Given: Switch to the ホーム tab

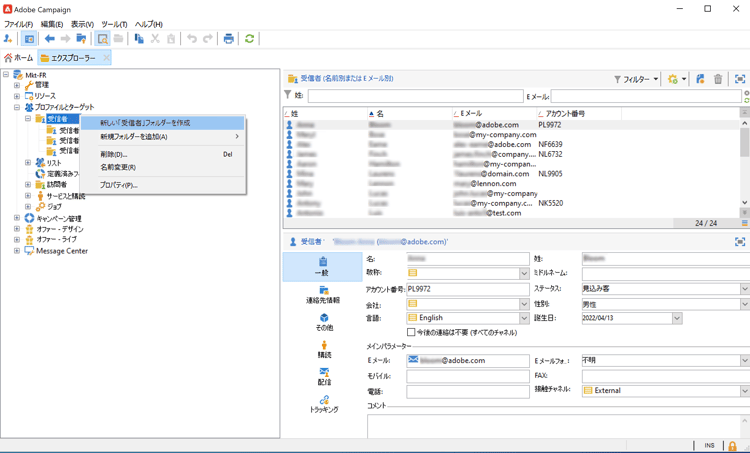Looking at the screenshot, I should pyautogui.click(x=19, y=58).
